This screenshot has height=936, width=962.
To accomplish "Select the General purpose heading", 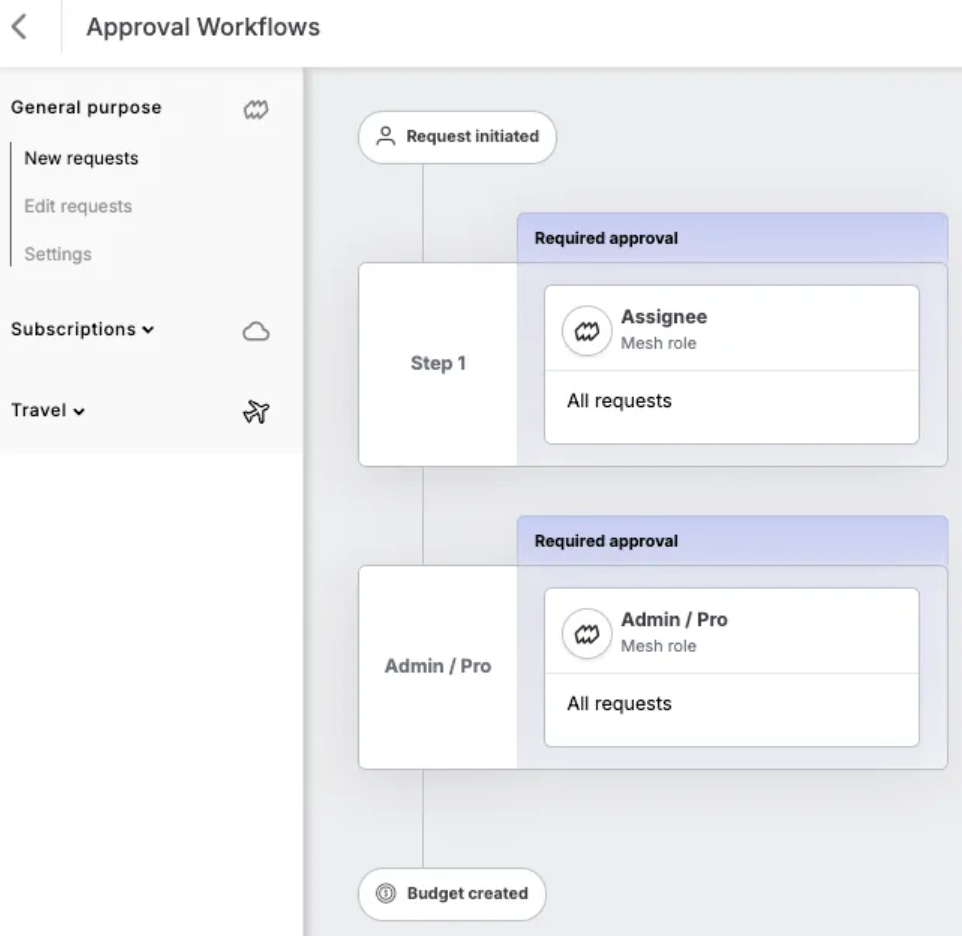I will [87, 107].
